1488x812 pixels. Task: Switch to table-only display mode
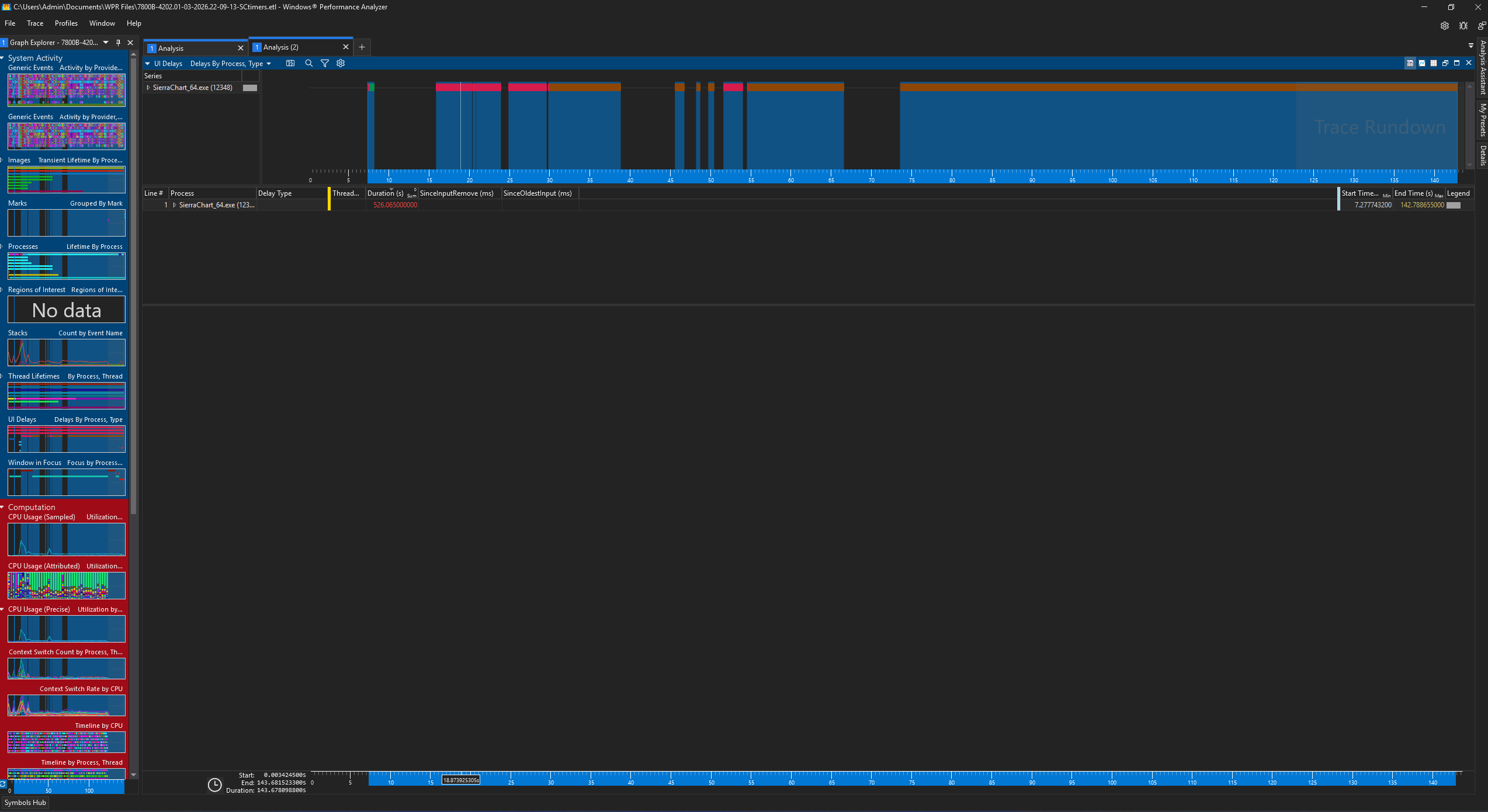(x=1433, y=63)
